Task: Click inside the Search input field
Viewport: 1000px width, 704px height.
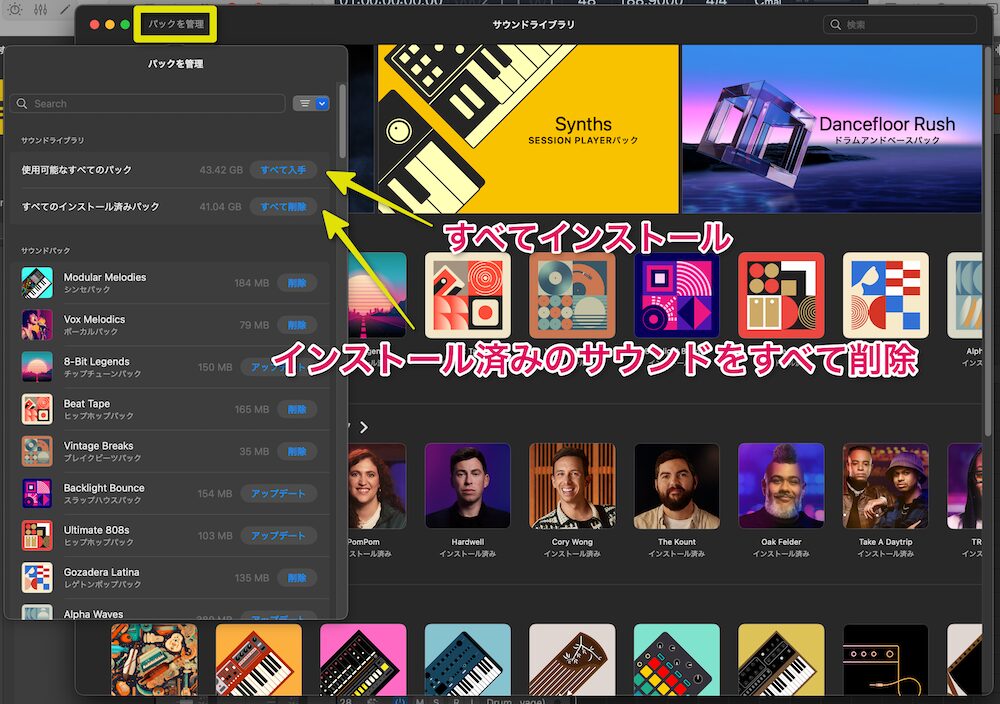Action: [150, 103]
